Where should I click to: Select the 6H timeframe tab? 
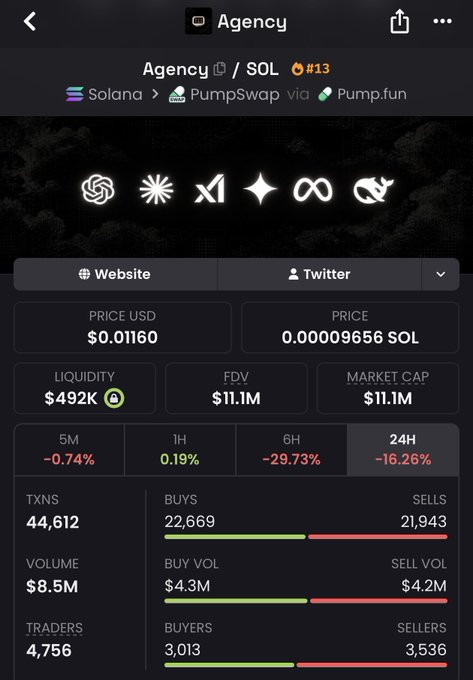click(291, 449)
